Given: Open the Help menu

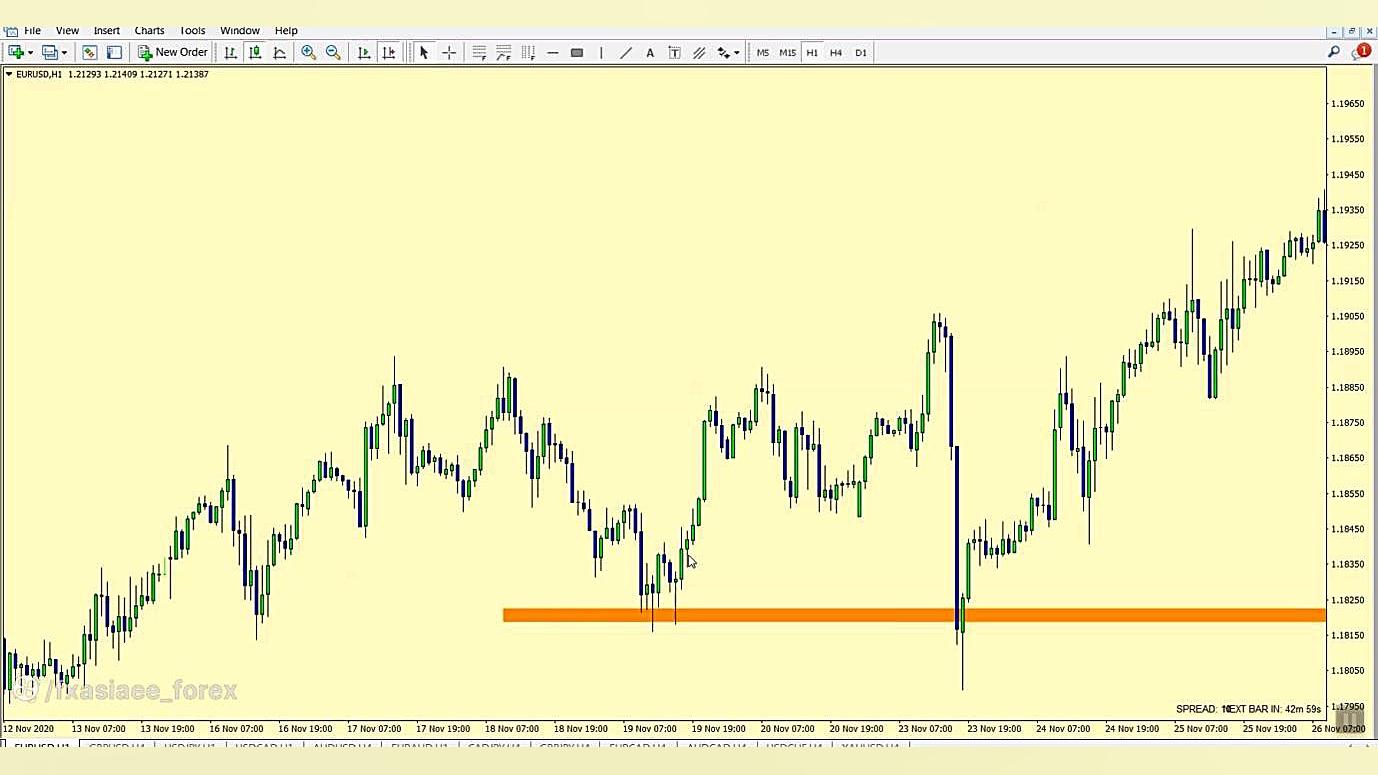Looking at the screenshot, I should click(x=286, y=31).
